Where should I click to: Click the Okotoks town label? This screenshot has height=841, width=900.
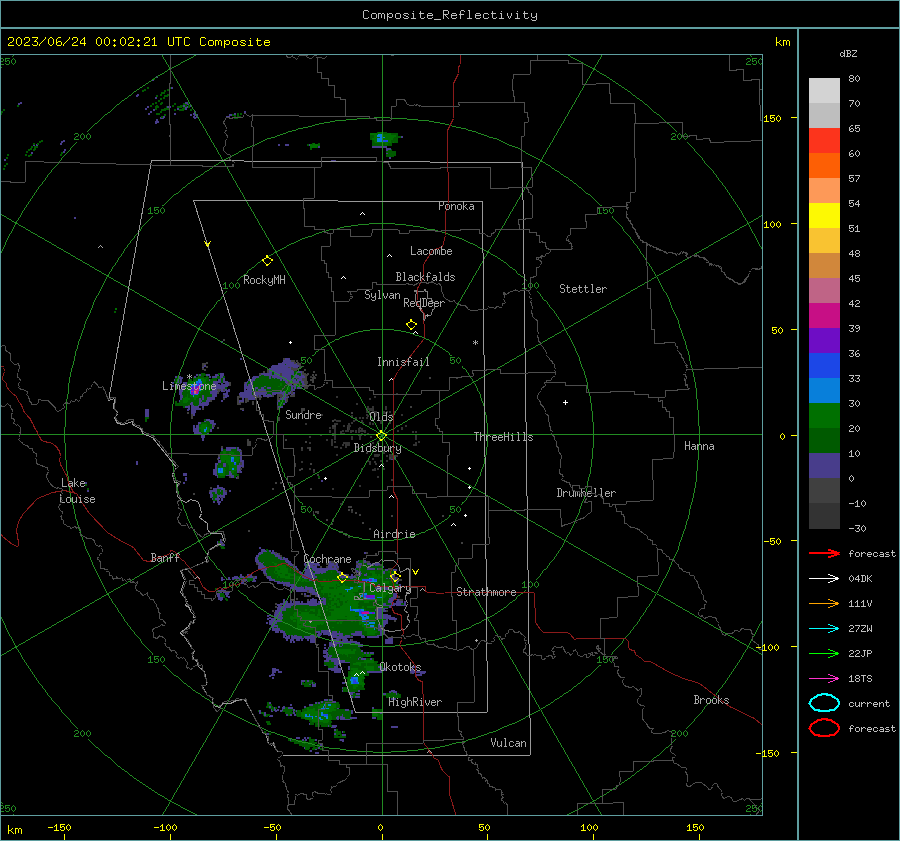tap(400, 667)
